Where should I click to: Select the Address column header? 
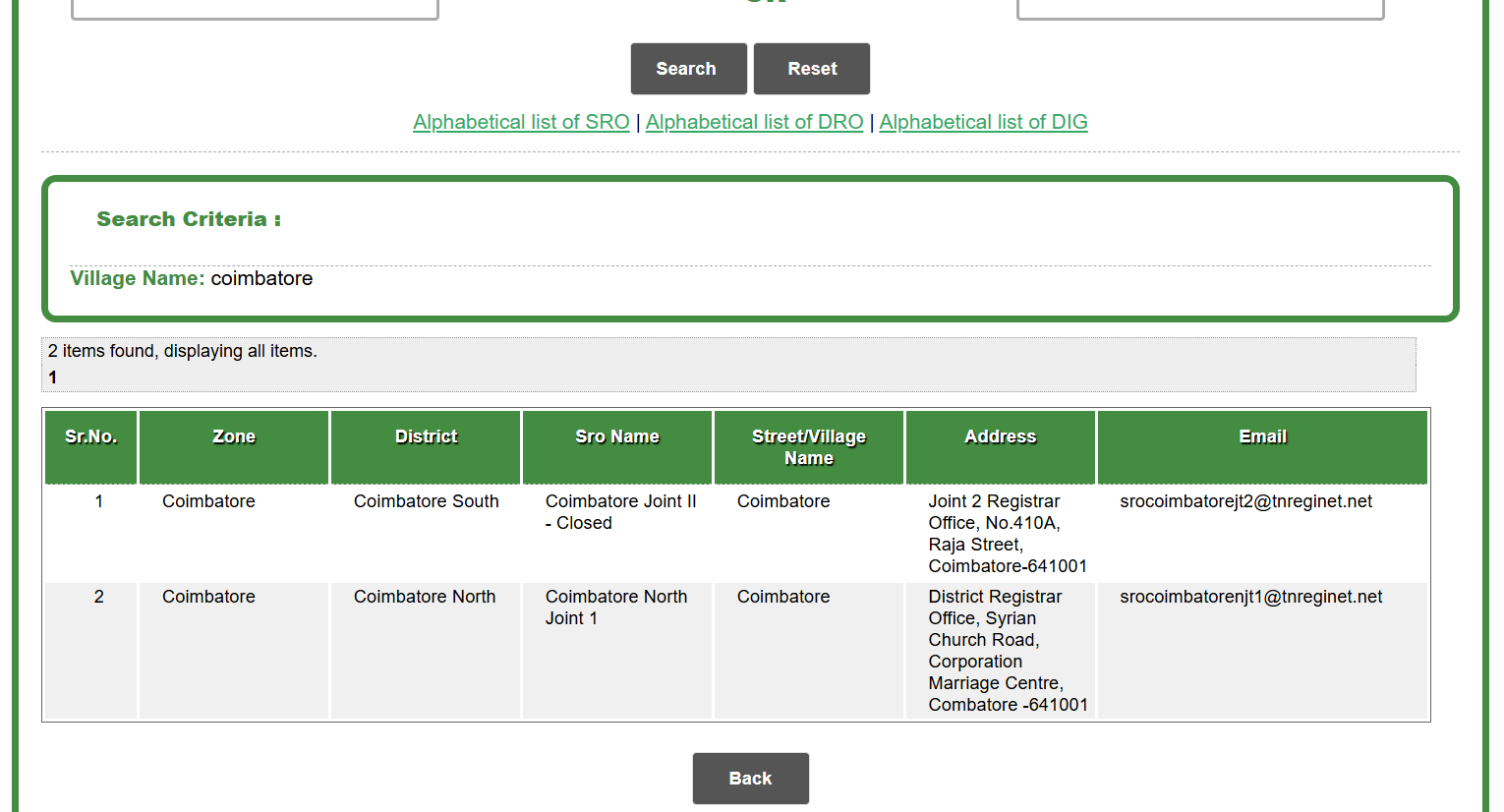tap(1001, 447)
